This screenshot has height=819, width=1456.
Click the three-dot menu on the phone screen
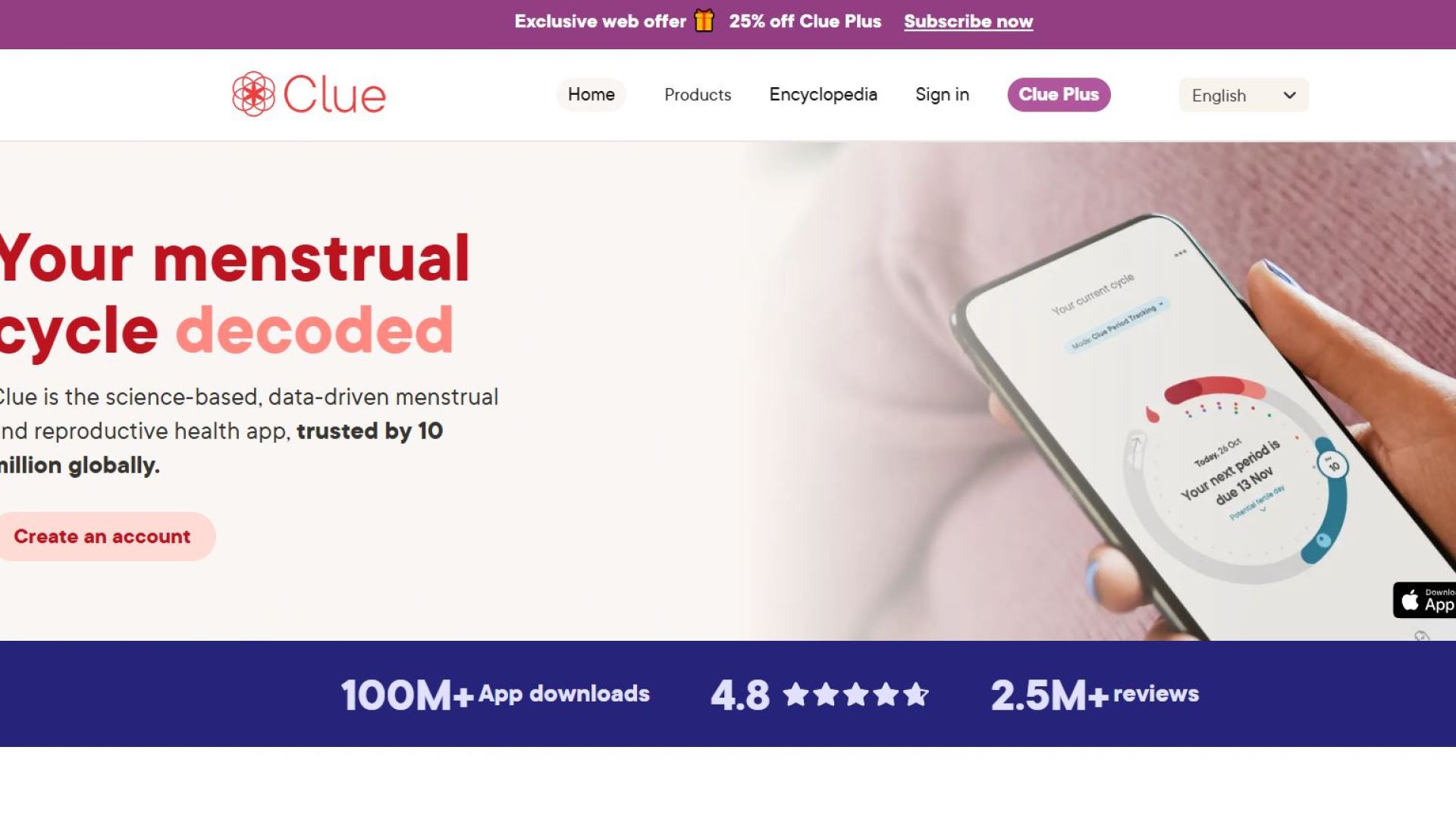pyautogui.click(x=1181, y=253)
